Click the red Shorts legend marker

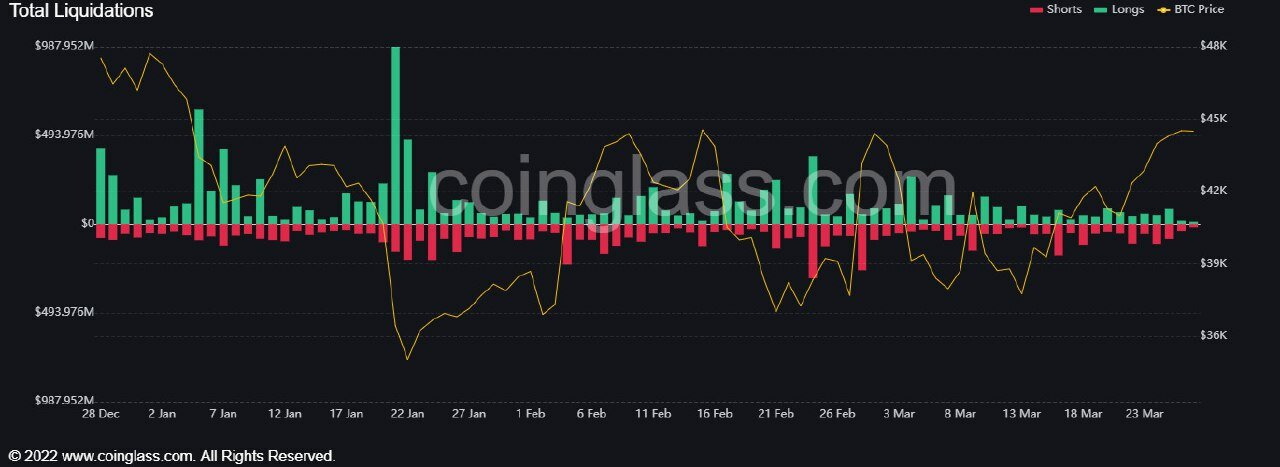pyautogui.click(x=1036, y=10)
